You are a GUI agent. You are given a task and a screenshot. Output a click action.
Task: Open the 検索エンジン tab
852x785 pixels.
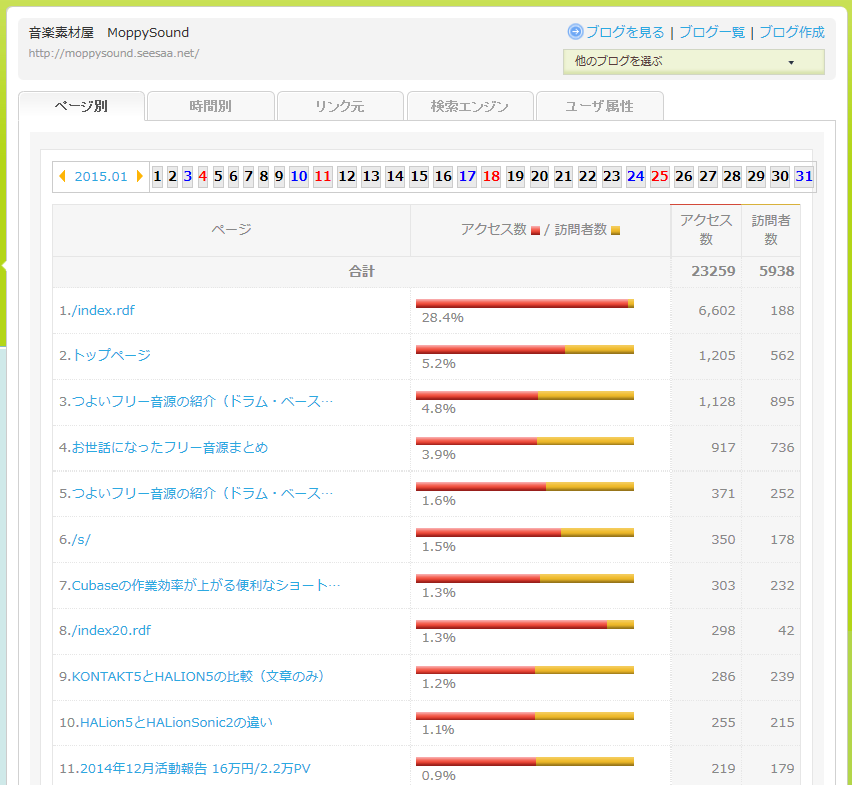tap(470, 106)
